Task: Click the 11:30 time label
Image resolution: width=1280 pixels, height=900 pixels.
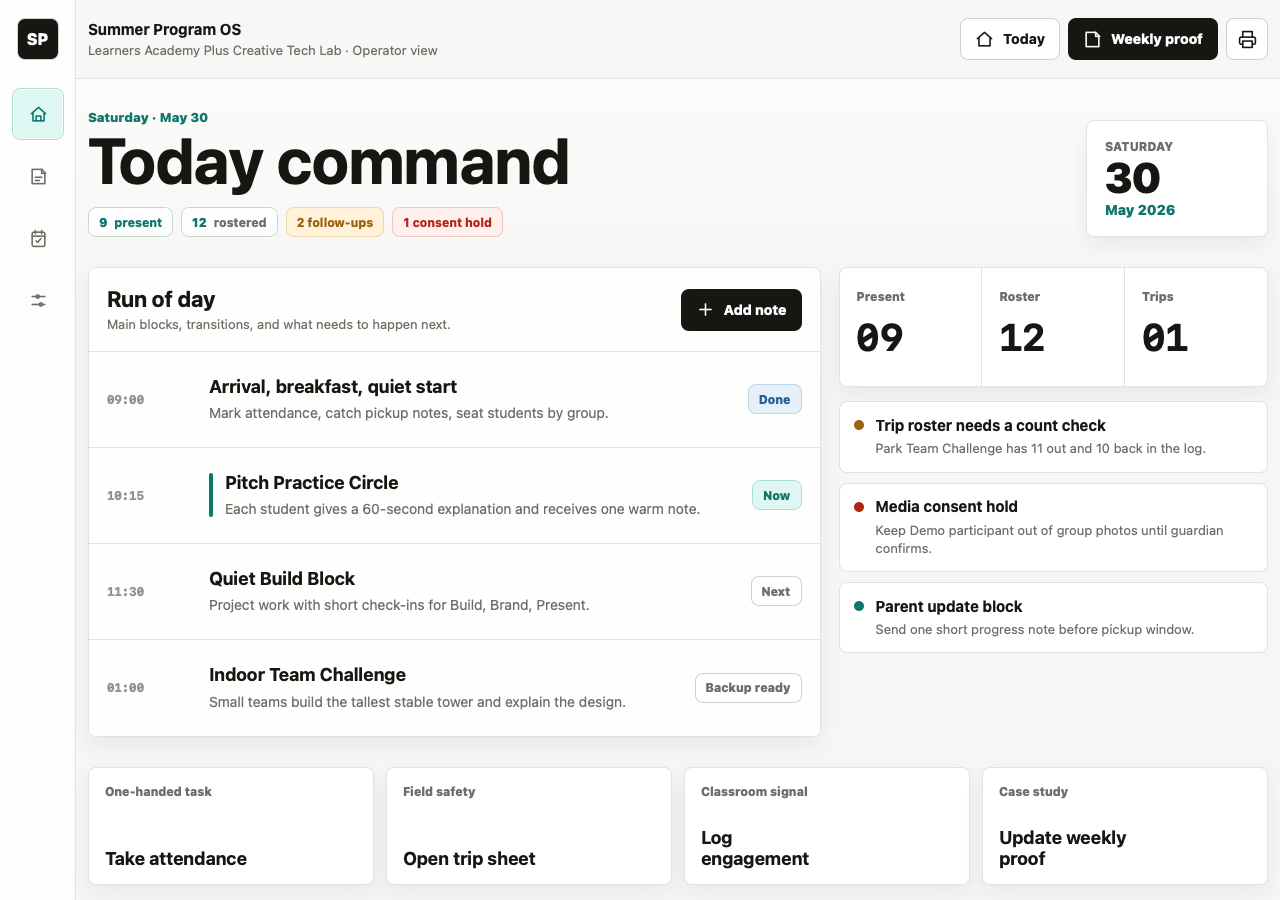Action: coord(125,592)
